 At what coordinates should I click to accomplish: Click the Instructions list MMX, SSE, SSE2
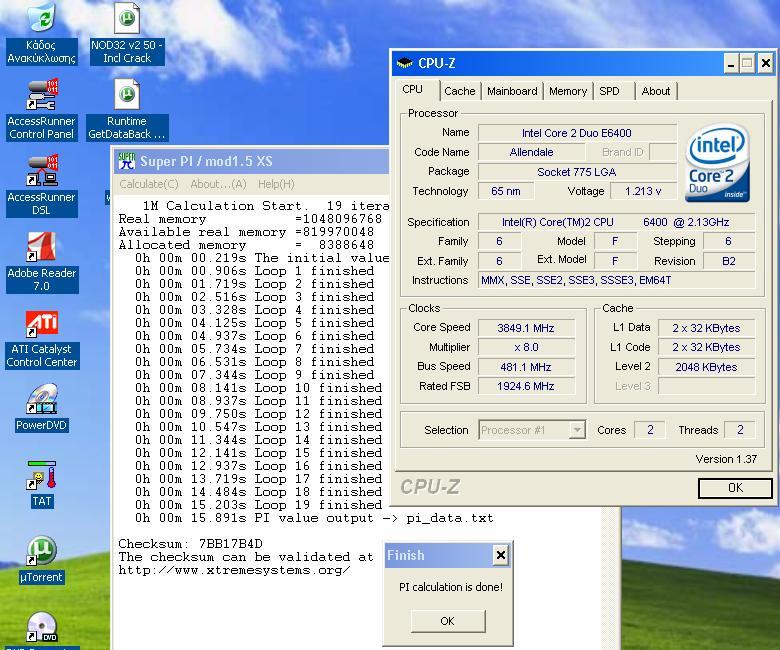pyautogui.click(x=616, y=280)
